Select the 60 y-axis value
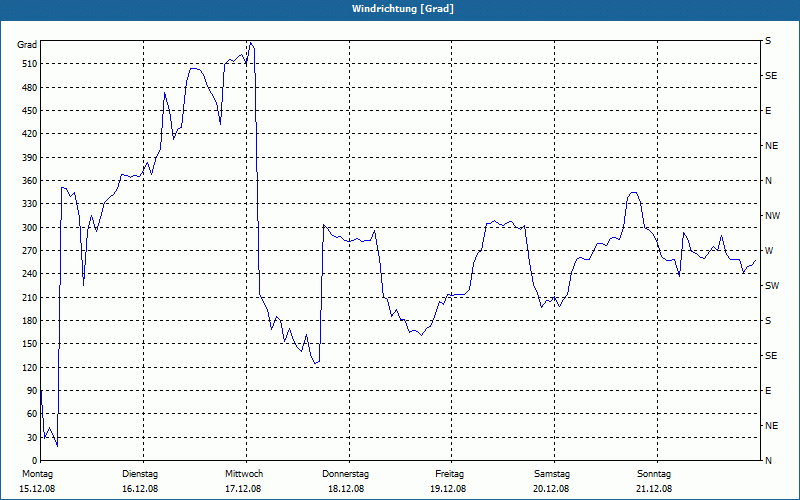Image resolution: width=800 pixels, height=500 pixels. pyautogui.click(x=32, y=414)
